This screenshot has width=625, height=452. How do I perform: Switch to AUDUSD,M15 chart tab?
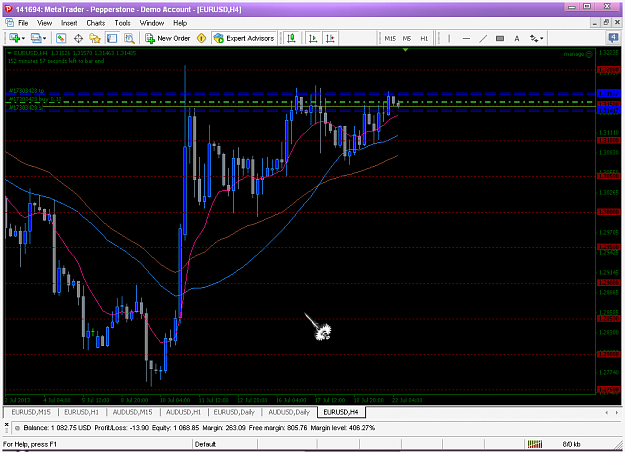[x=132, y=412]
